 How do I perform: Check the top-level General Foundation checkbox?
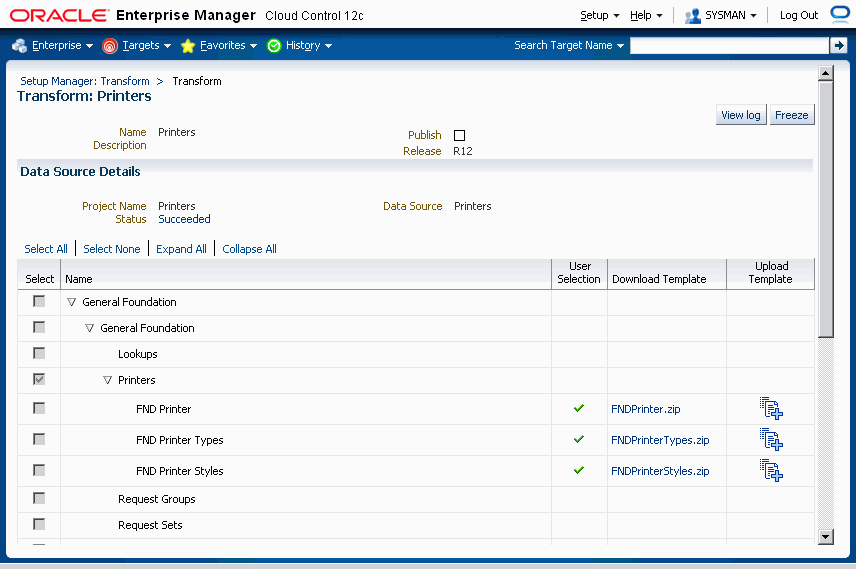(39, 301)
